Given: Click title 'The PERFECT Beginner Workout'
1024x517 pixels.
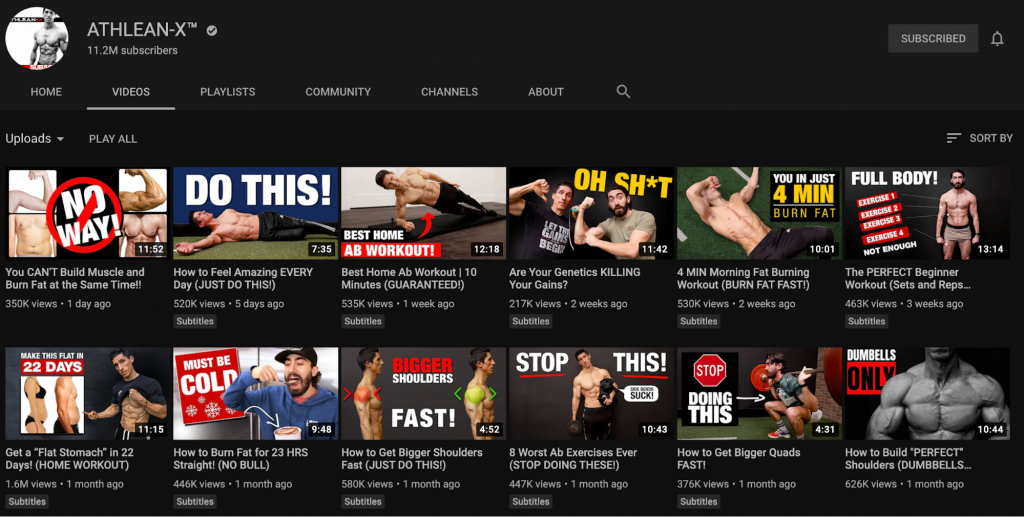Looking at the screenshot, I should (908, 278).
